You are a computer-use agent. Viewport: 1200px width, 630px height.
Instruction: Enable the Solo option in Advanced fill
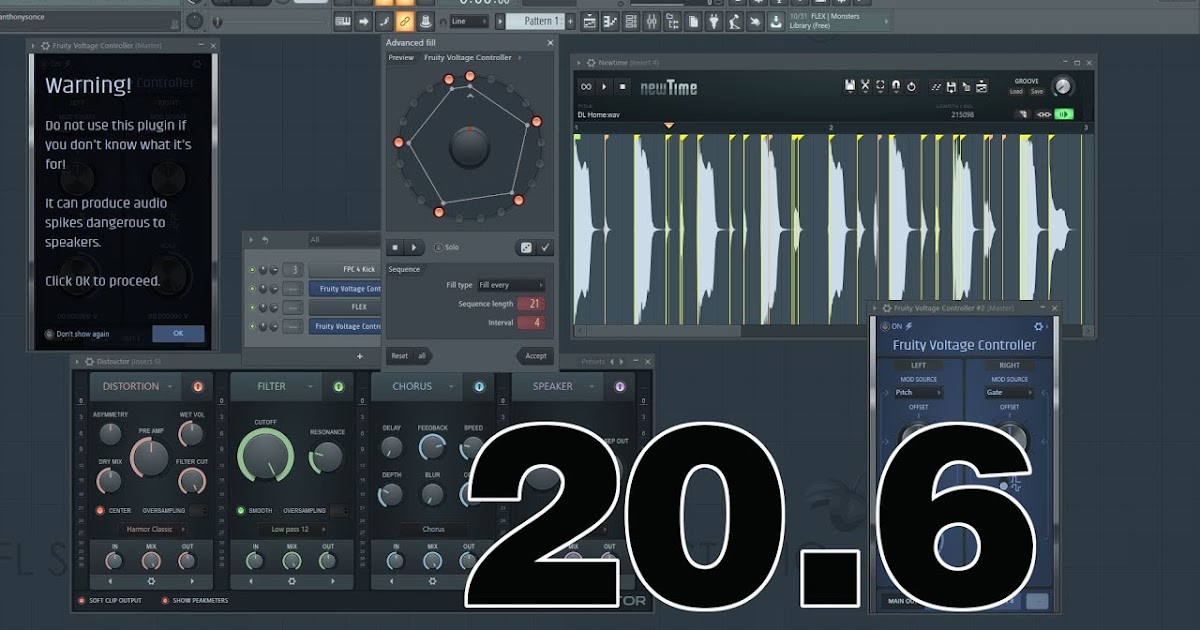click(x=438, y=247)
